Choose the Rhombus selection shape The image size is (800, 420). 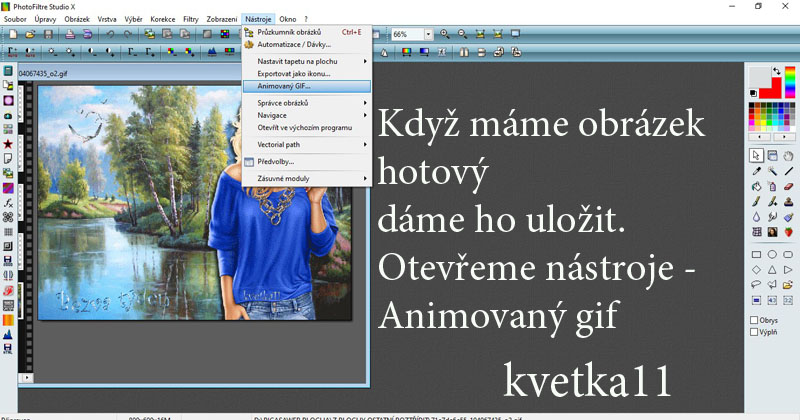tap(756, 269)
